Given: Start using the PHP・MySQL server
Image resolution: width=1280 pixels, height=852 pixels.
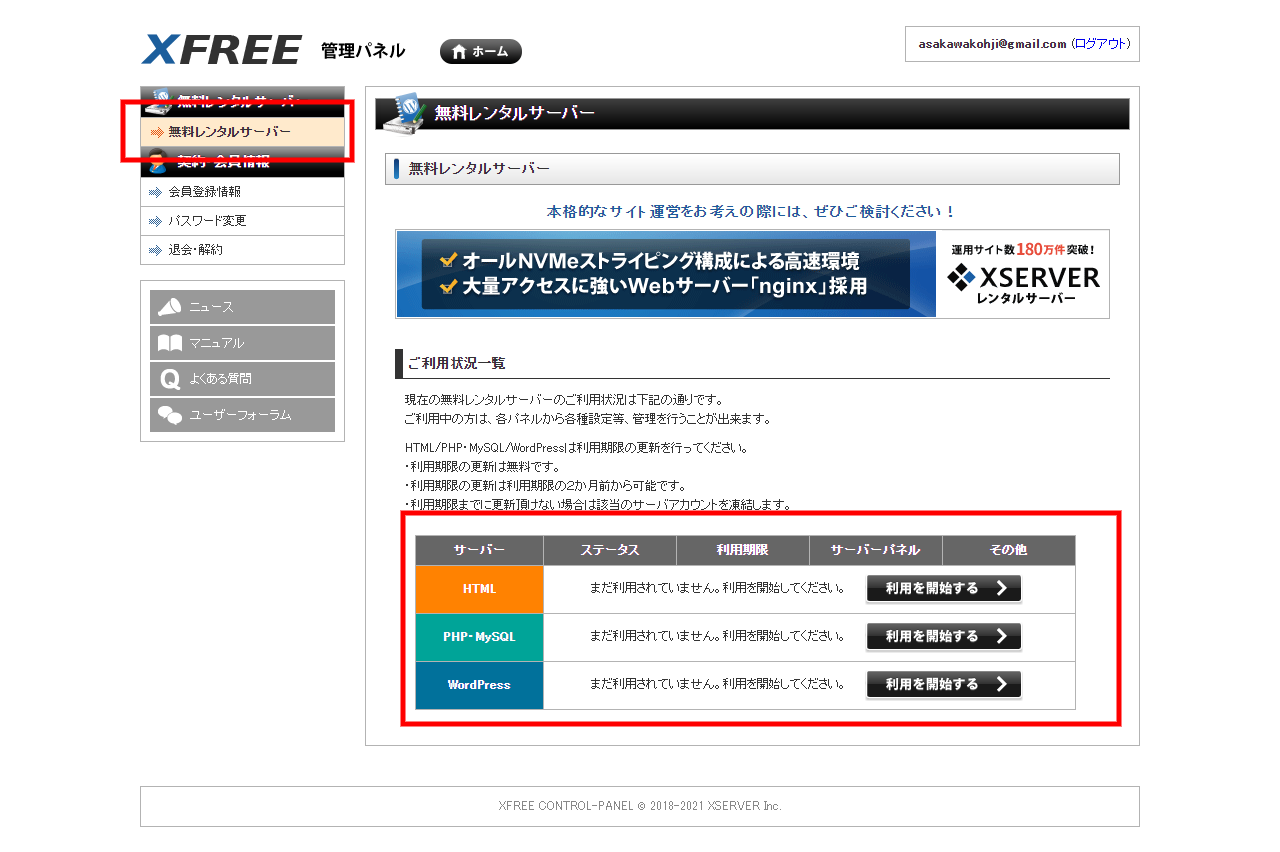Looking at the screenshot, I should (944, 636).
